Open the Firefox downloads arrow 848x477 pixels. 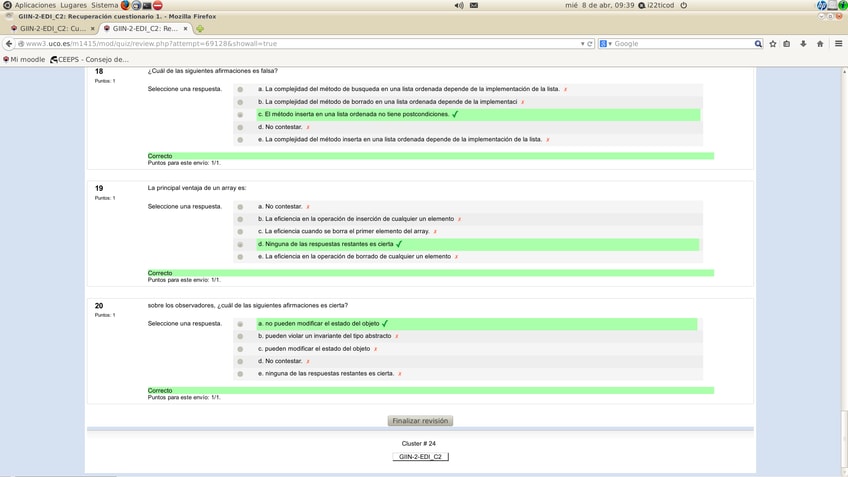[803, 44]
